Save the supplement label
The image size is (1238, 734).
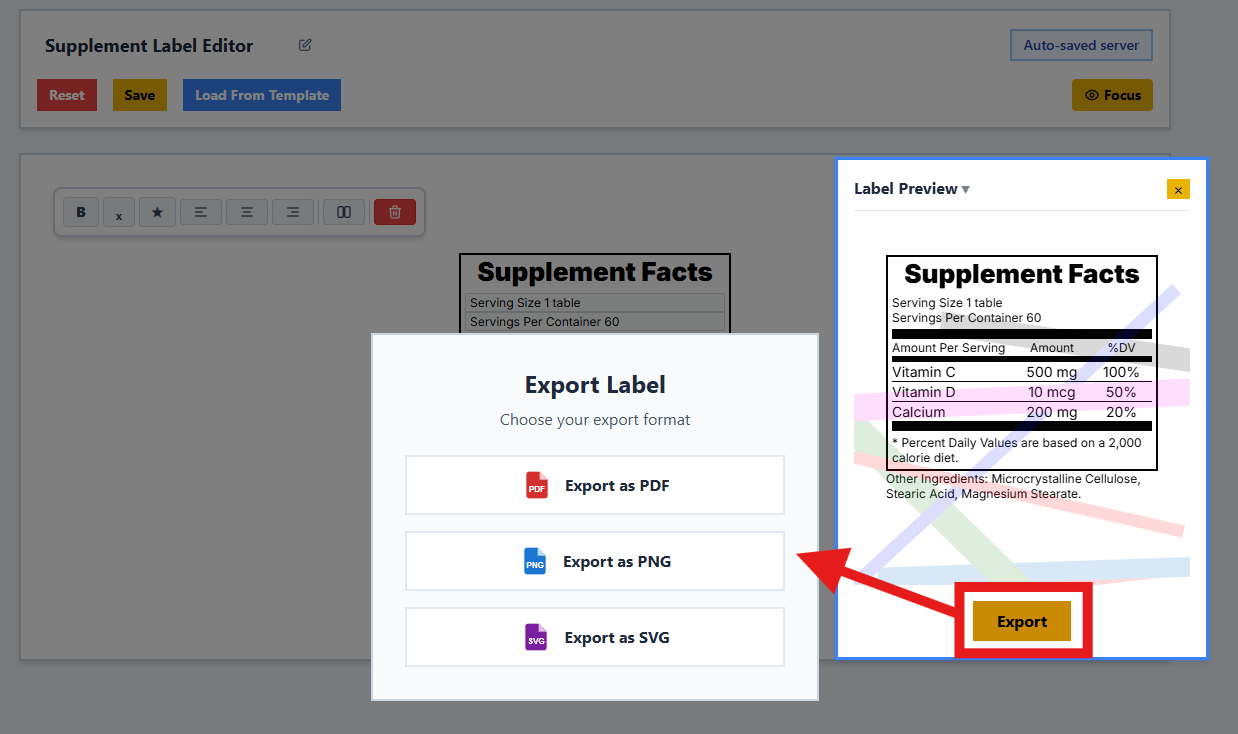(139, 94)
